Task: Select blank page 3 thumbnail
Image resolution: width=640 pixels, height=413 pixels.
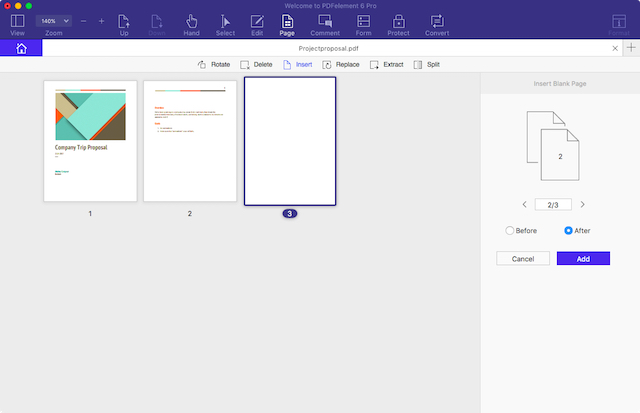Action: pyautogui.click(x=290, y=141)
